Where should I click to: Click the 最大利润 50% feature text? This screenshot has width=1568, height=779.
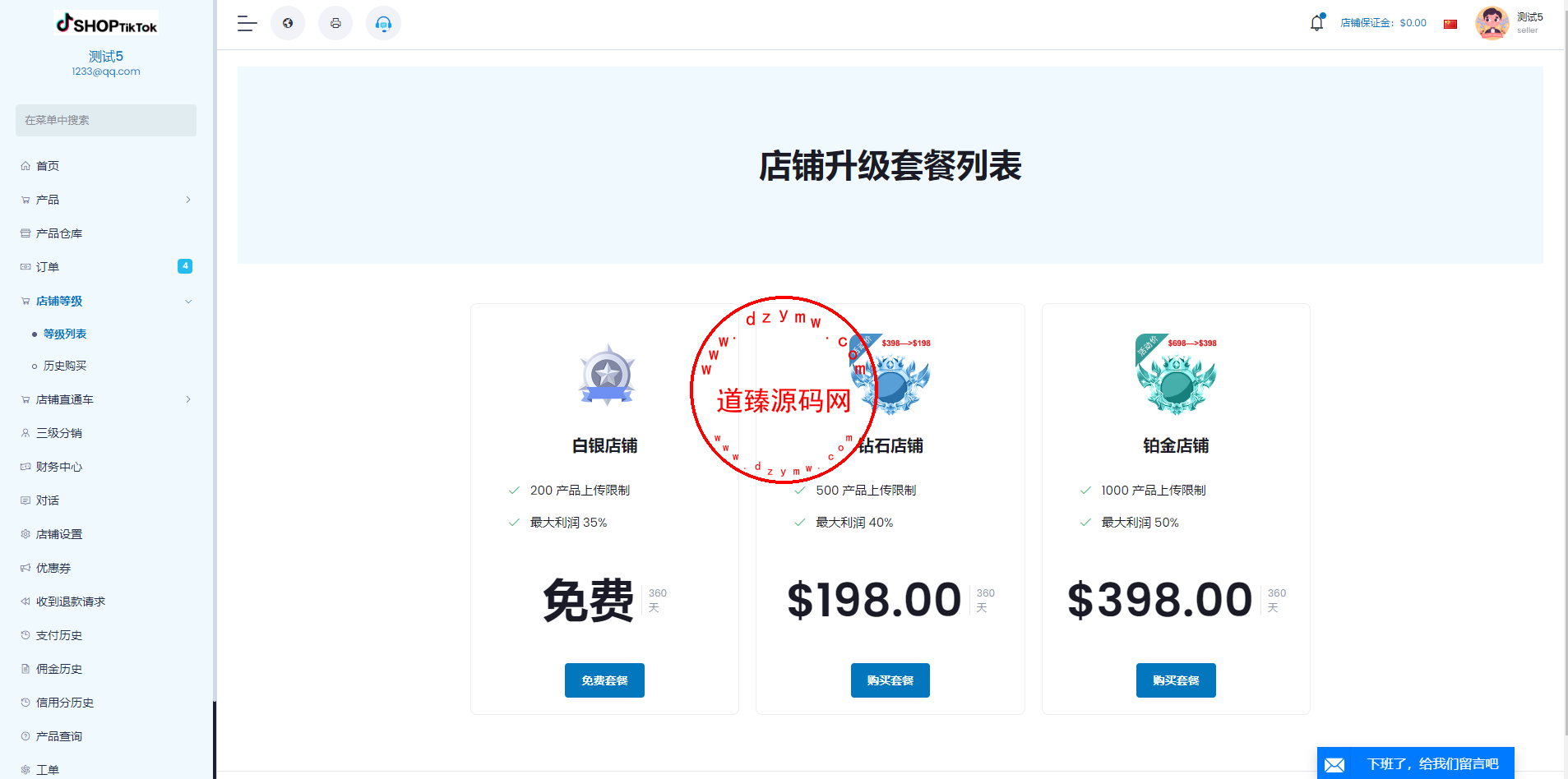(x=1140, y=523)
